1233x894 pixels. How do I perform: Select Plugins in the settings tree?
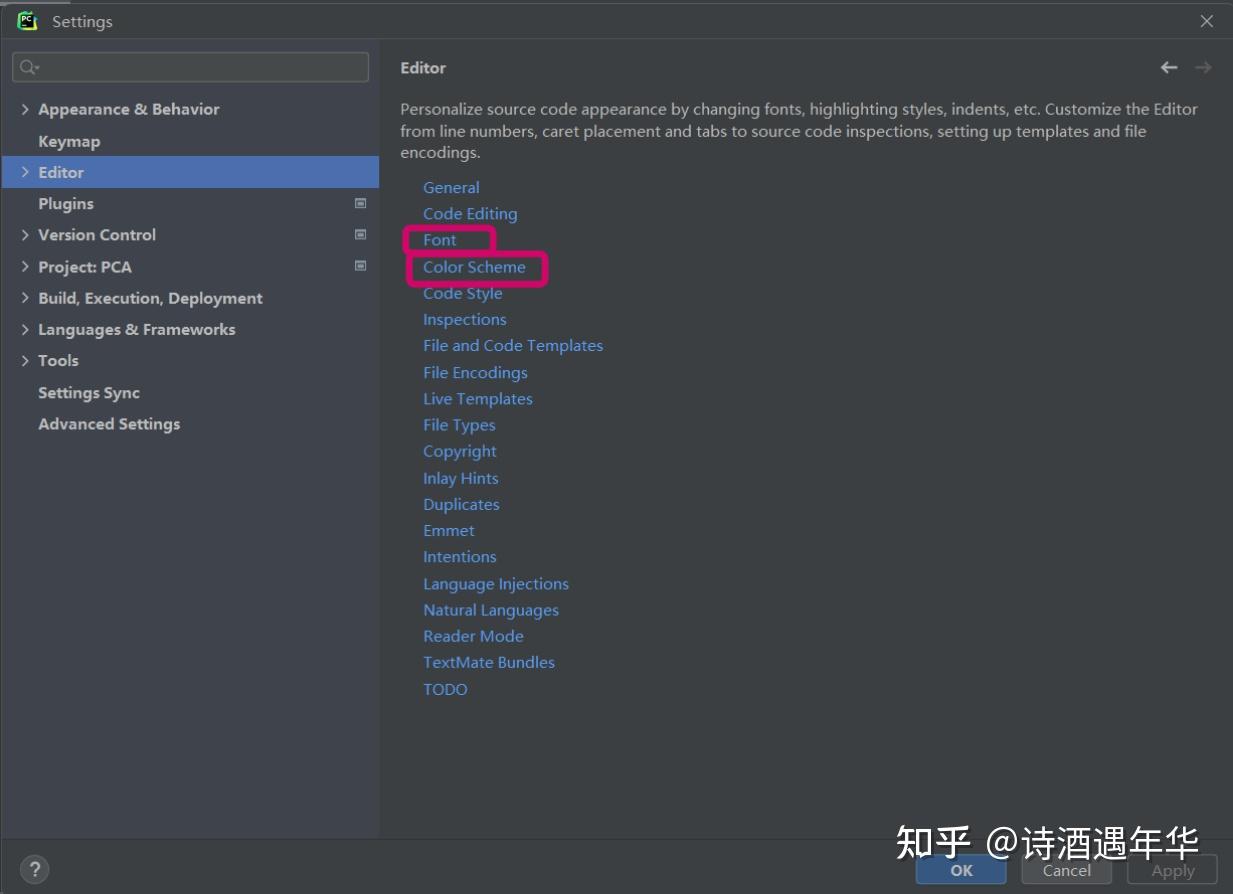pos(66,204)
